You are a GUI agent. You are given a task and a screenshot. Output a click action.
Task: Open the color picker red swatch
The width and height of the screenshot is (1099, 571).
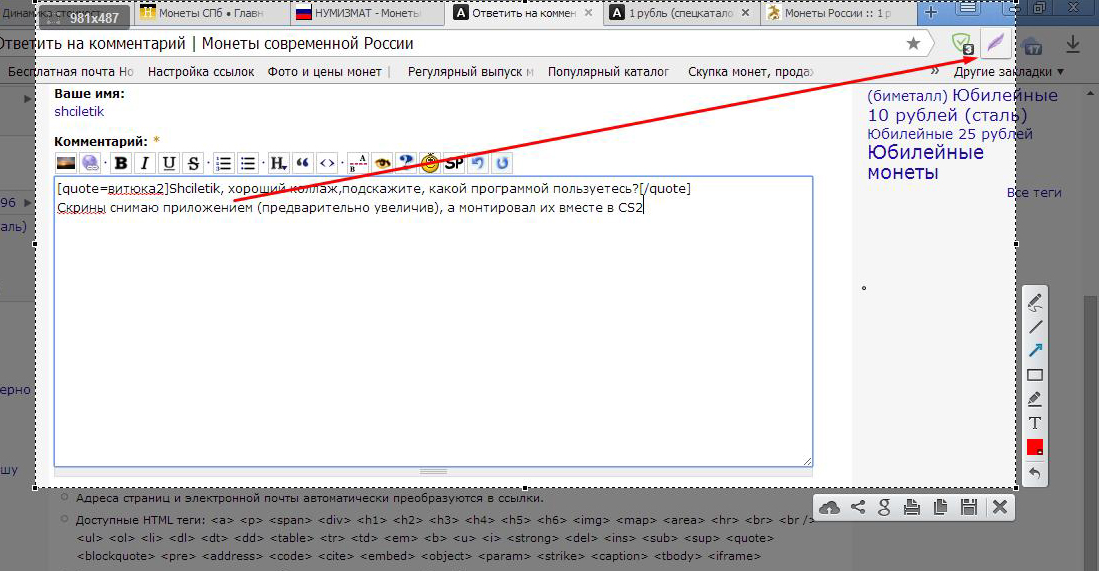pyautogui.click(x=1035, y=448)
